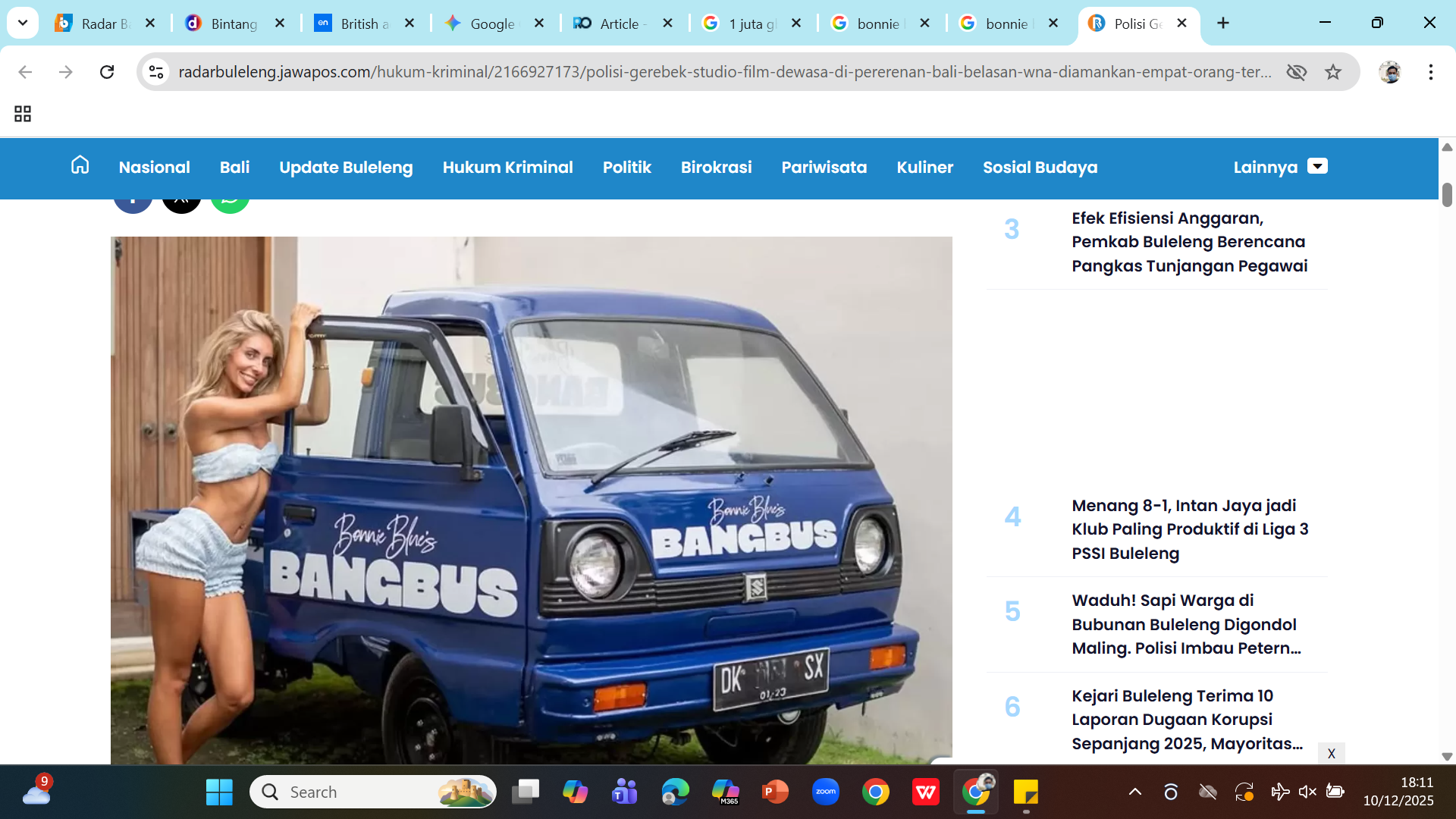
Task: Open the apps grid shortcut
Action: point(23,114)
